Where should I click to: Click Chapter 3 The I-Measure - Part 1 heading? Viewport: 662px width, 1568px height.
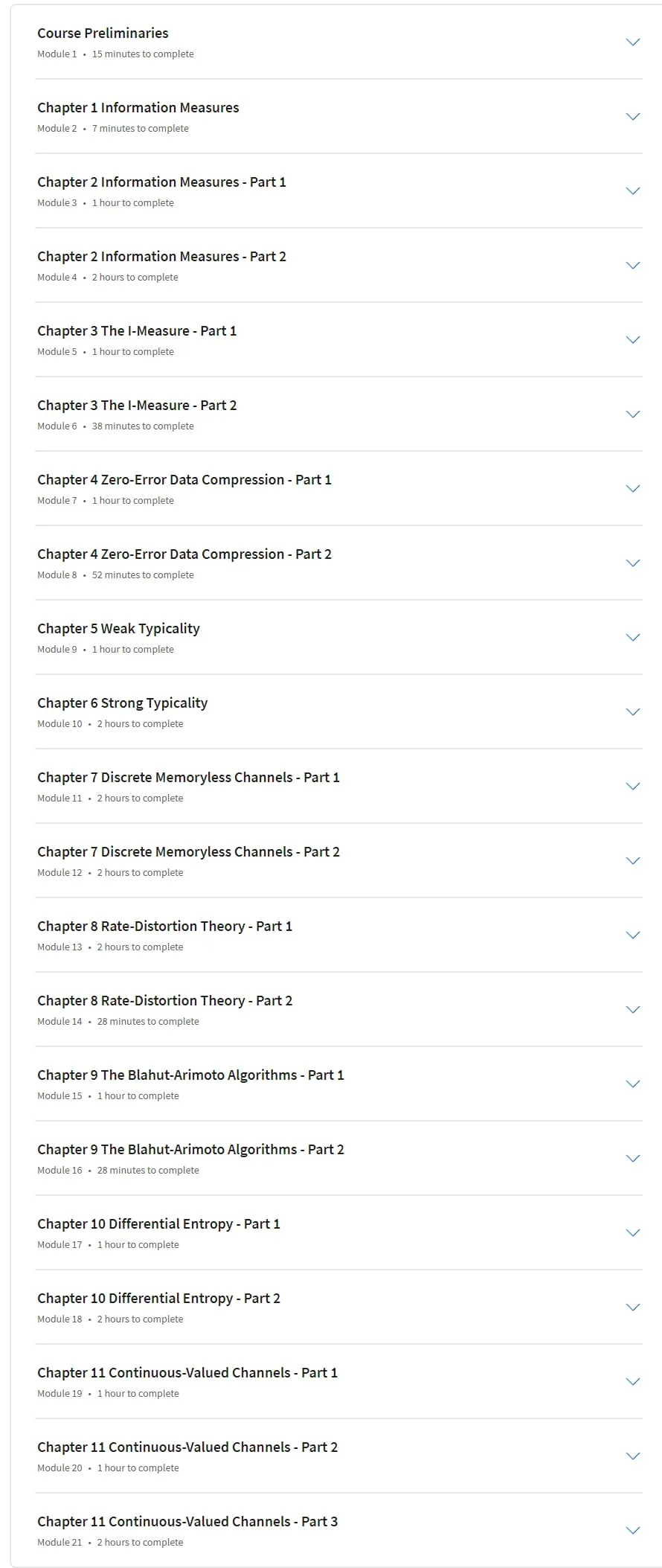[137, 331]
